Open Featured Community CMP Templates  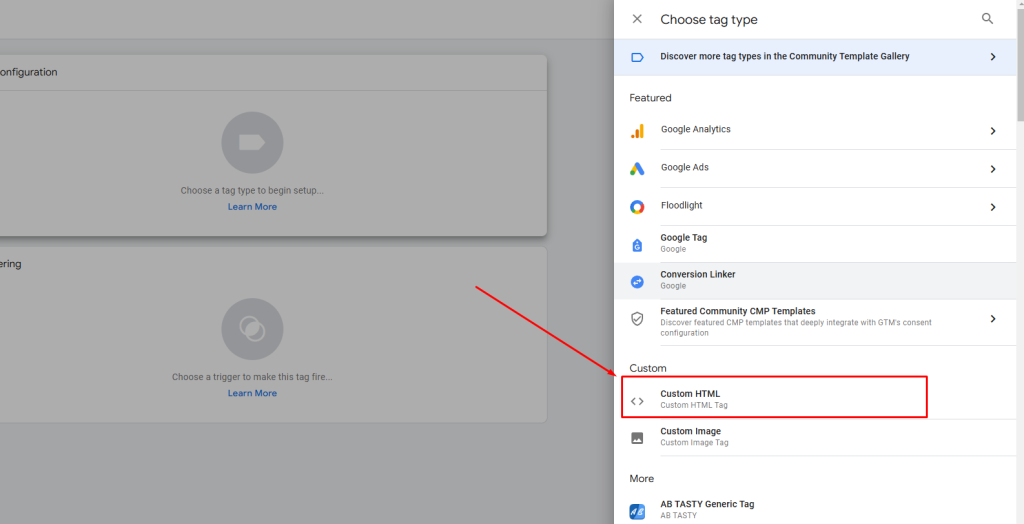[815, 322]
